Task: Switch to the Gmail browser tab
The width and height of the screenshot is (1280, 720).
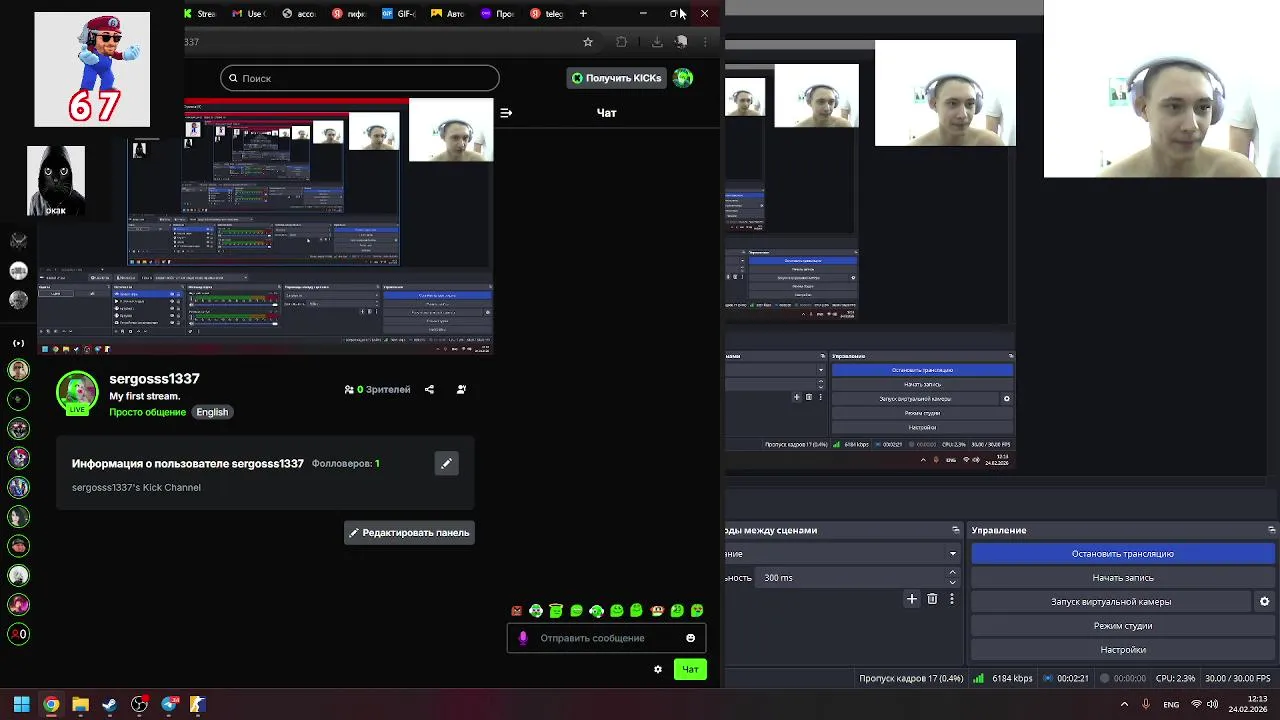Action: [x=248, y=14]
